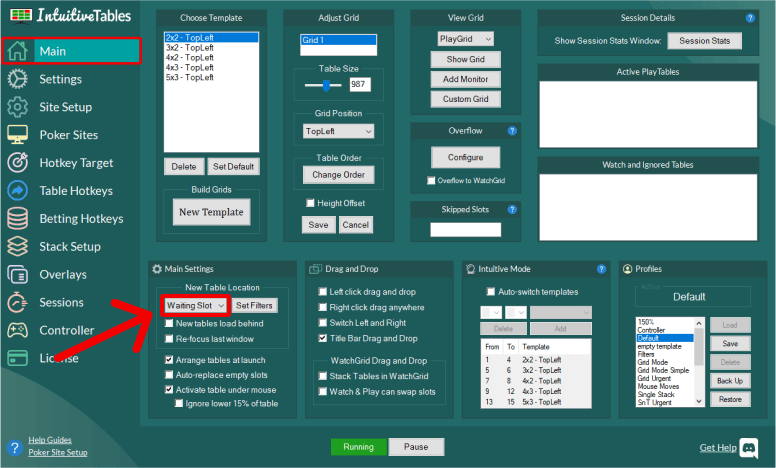Click the Table Size value field

360,84
